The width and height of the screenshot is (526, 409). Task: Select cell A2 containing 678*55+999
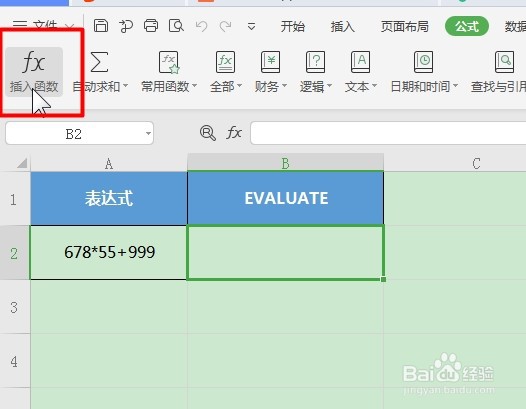point(109,252)
